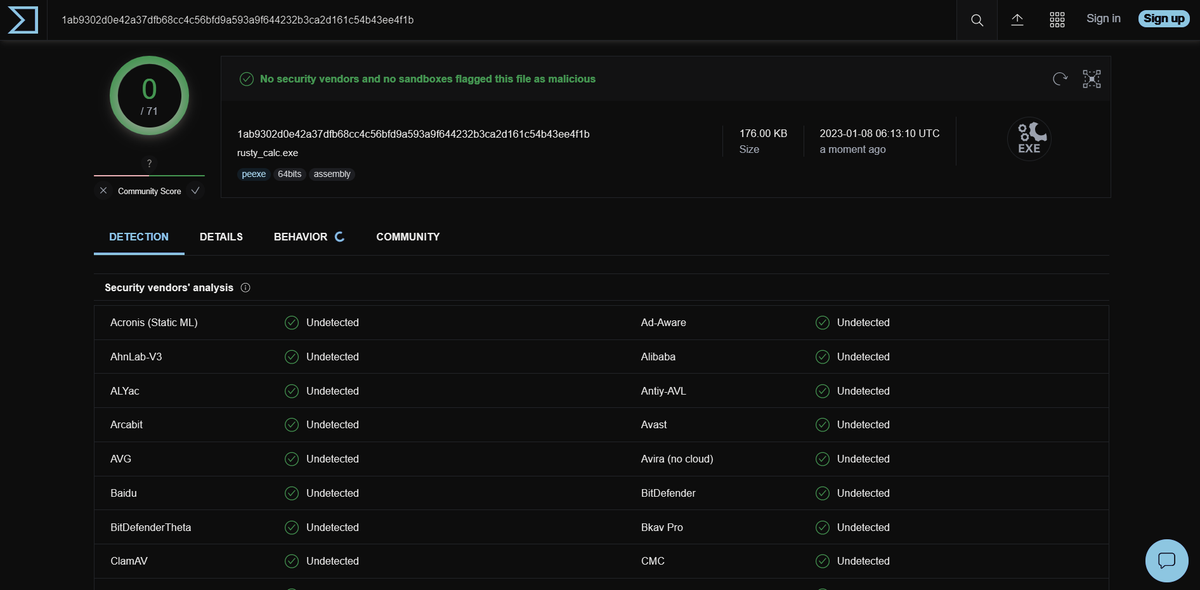Upvote with the community score check icon
The image size is (1200, 590).
tap(195, 190)
